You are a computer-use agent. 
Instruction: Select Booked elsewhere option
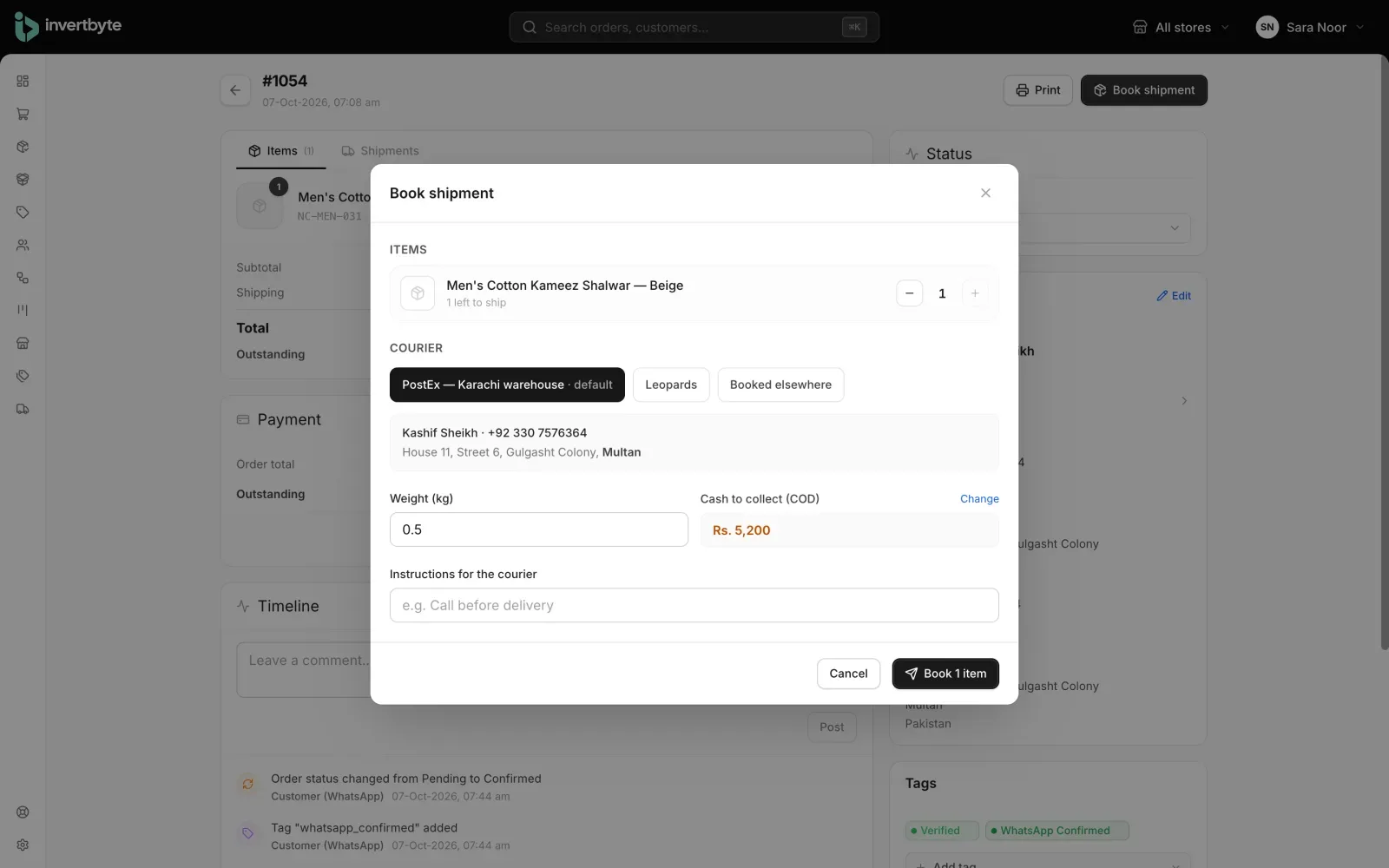780,385
